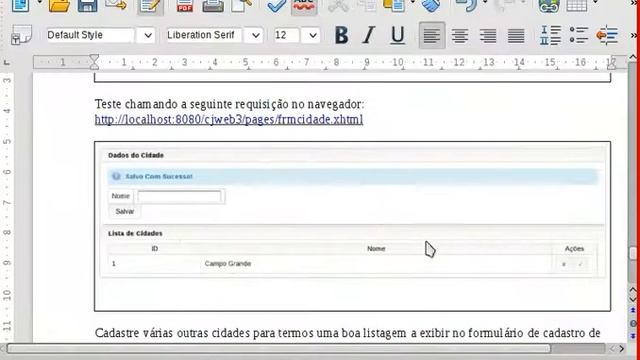
Task: Open the localhost:8080 frmcidade.xhtml link
Action: (229, 120)
